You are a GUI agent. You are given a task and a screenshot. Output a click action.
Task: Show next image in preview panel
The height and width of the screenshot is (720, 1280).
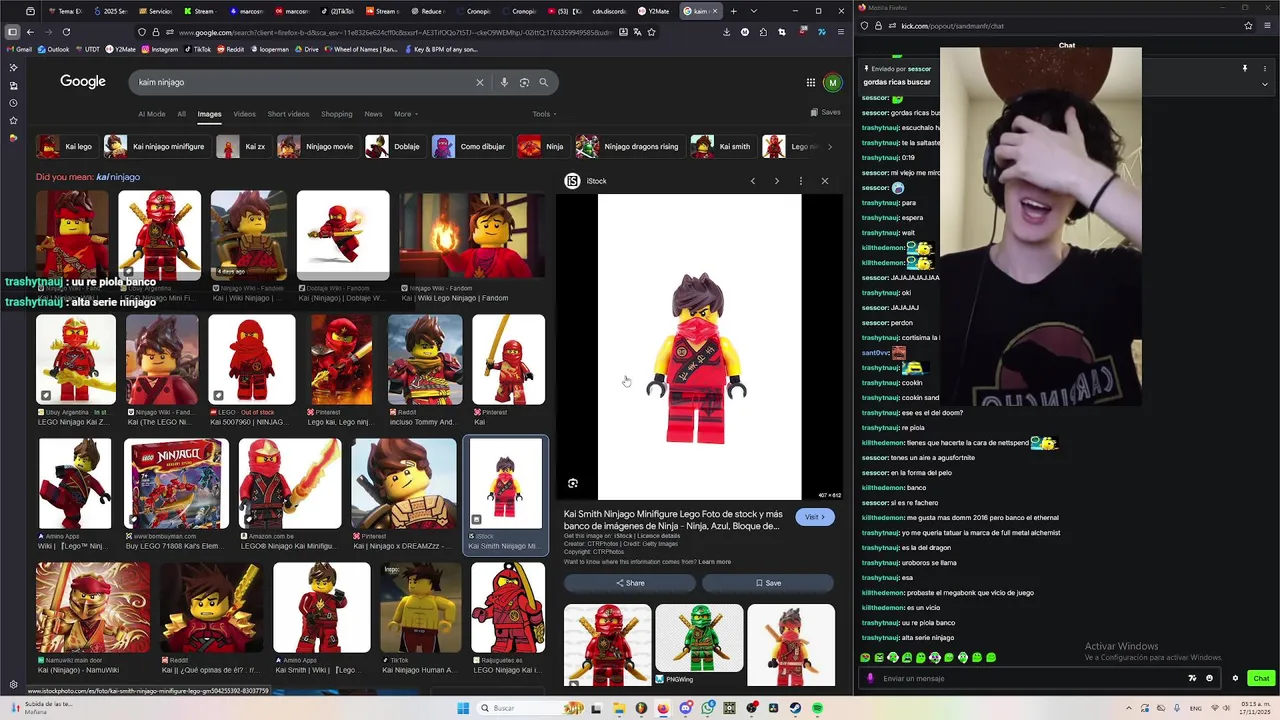pyautogui.click(x=776, y=181)
